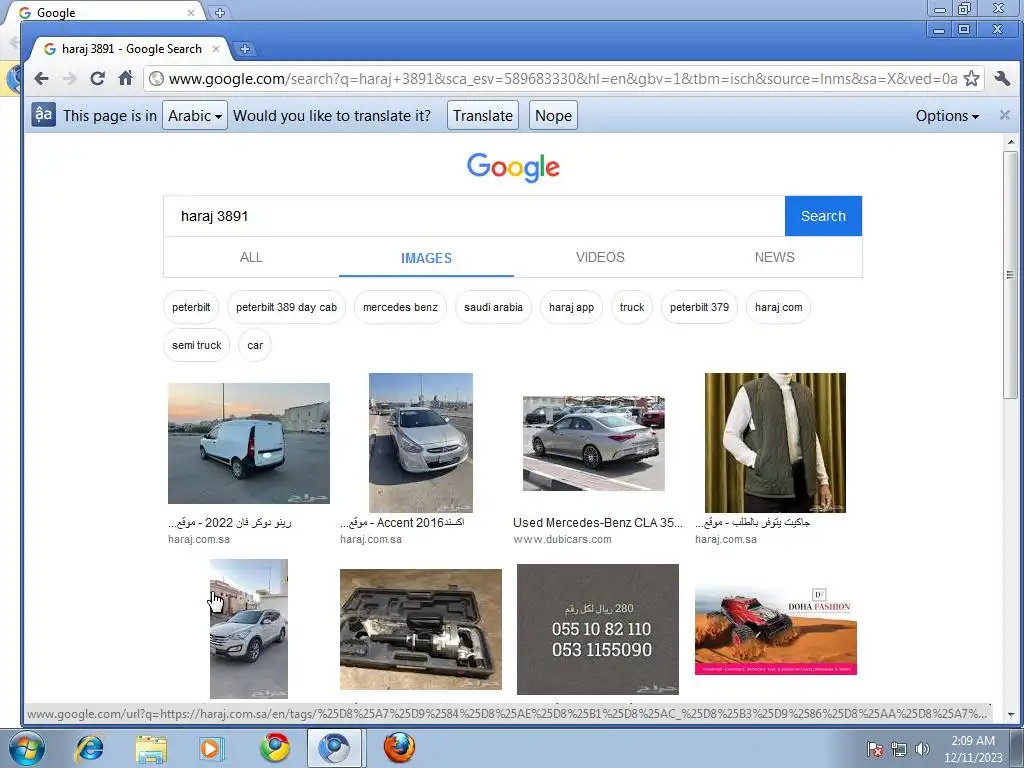Open the wrench settings menu
The width and height of the screenshot is (1024, 768).
tap(1002, 79)
